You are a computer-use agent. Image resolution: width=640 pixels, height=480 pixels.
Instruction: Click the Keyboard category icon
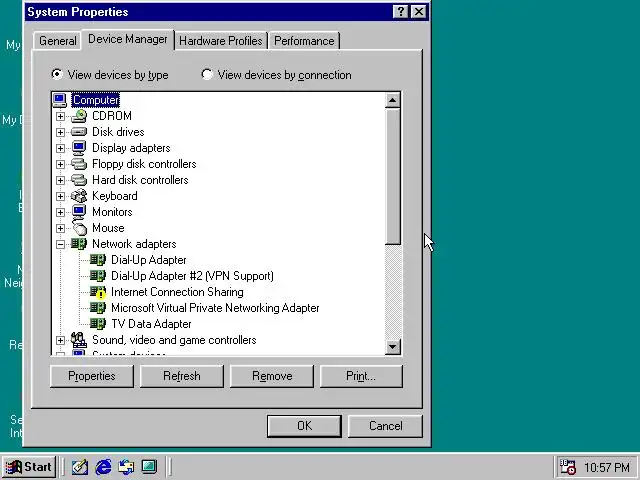click(79, 196)
